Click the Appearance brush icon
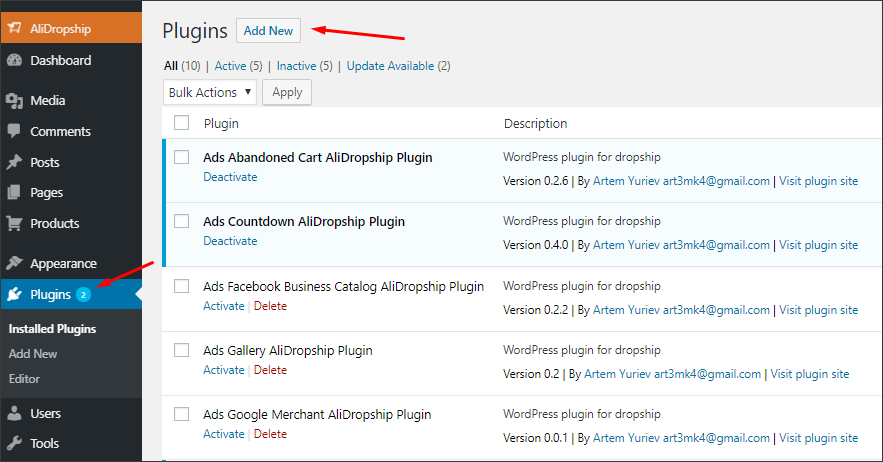Image resolution: width=883 pixels, height=462 pixels. point(15,263)
